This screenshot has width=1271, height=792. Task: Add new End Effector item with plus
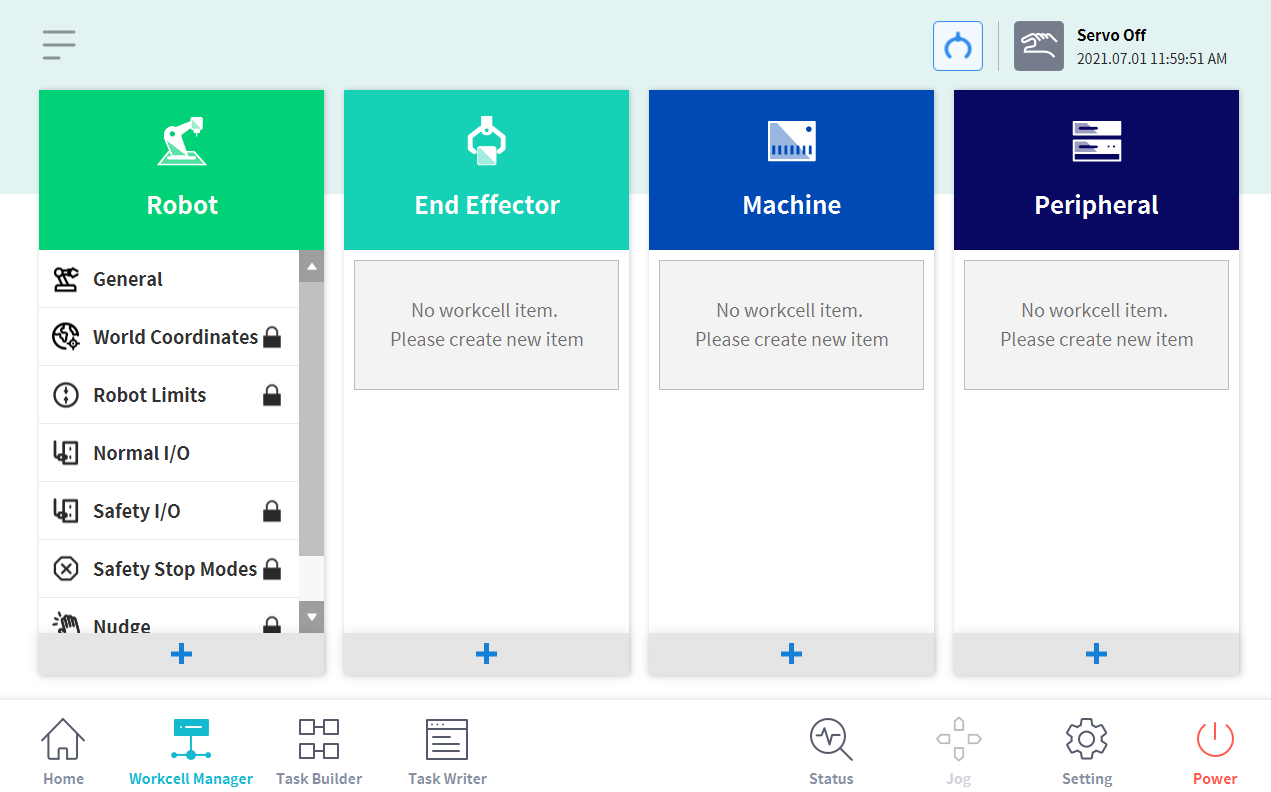486,654
